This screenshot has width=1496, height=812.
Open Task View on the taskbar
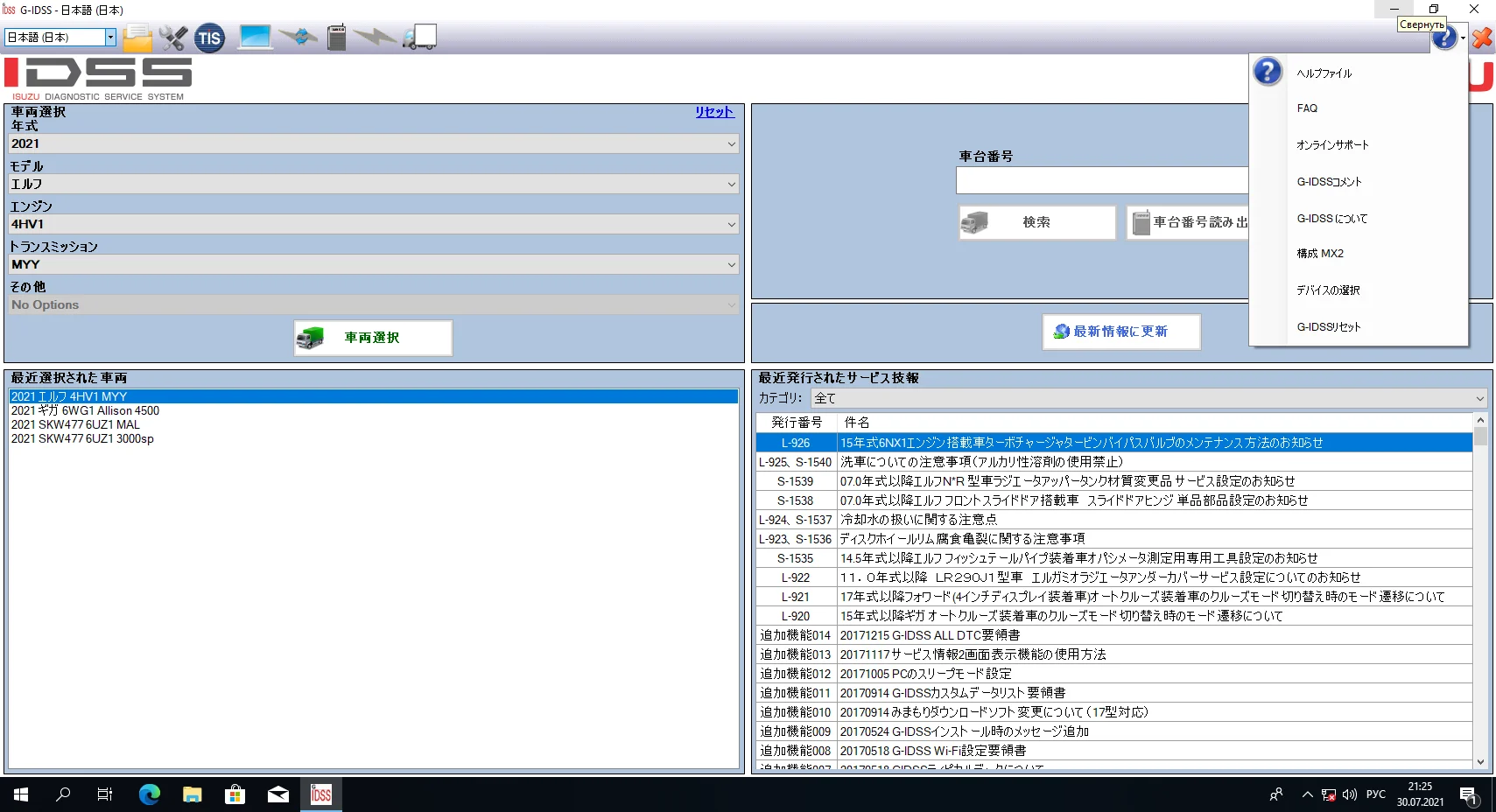click(x=105, y=794)
